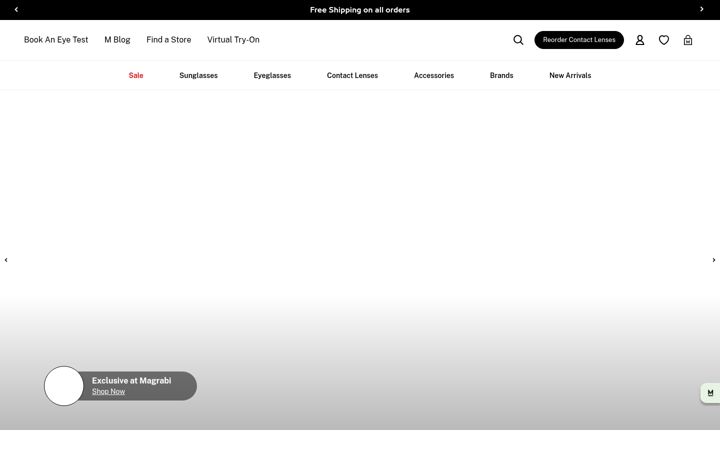Image resolution: width=720 pixels, height=450 pixels.
Task: Open the Sunglasses menu
Action: (x=198, y=75)
